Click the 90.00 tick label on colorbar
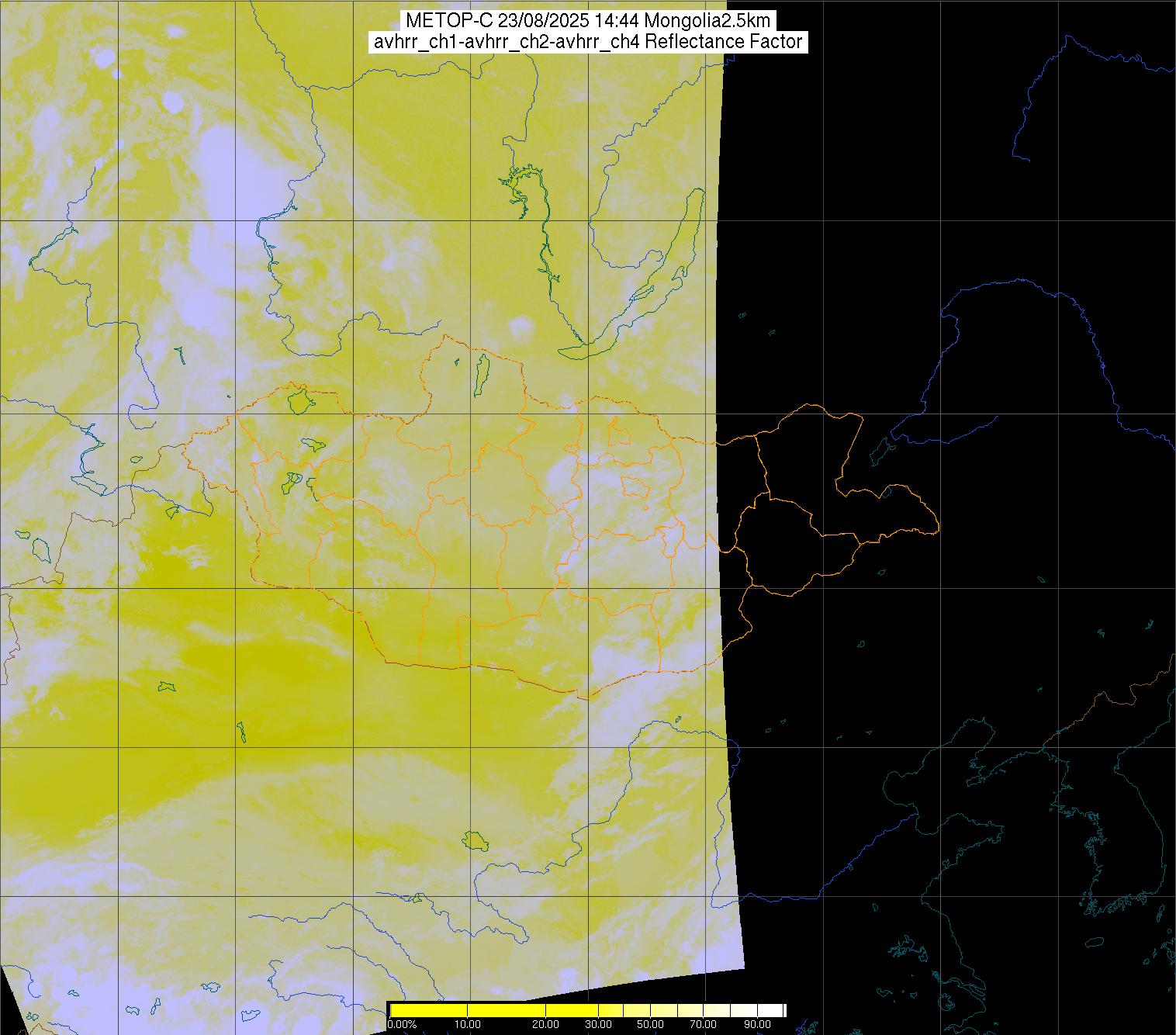1176x1035 pixels. pos(758,1025)
